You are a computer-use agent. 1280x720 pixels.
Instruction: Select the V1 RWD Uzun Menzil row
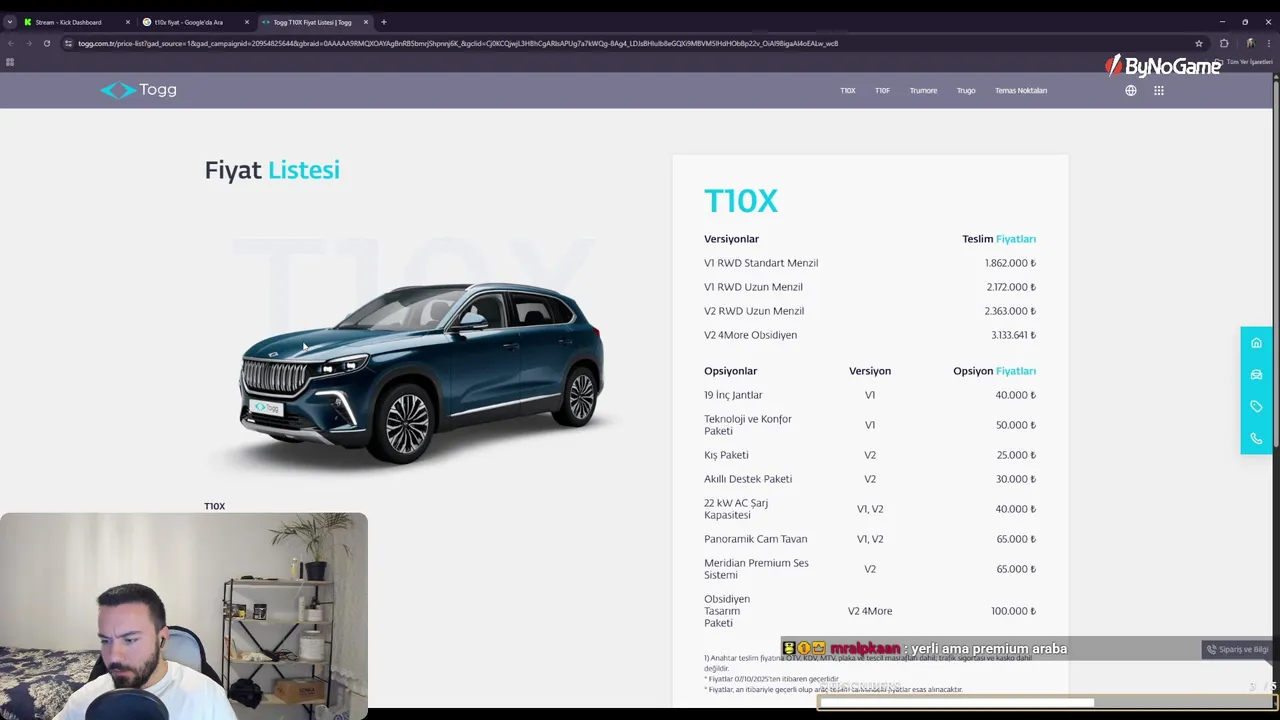[870, 287]
